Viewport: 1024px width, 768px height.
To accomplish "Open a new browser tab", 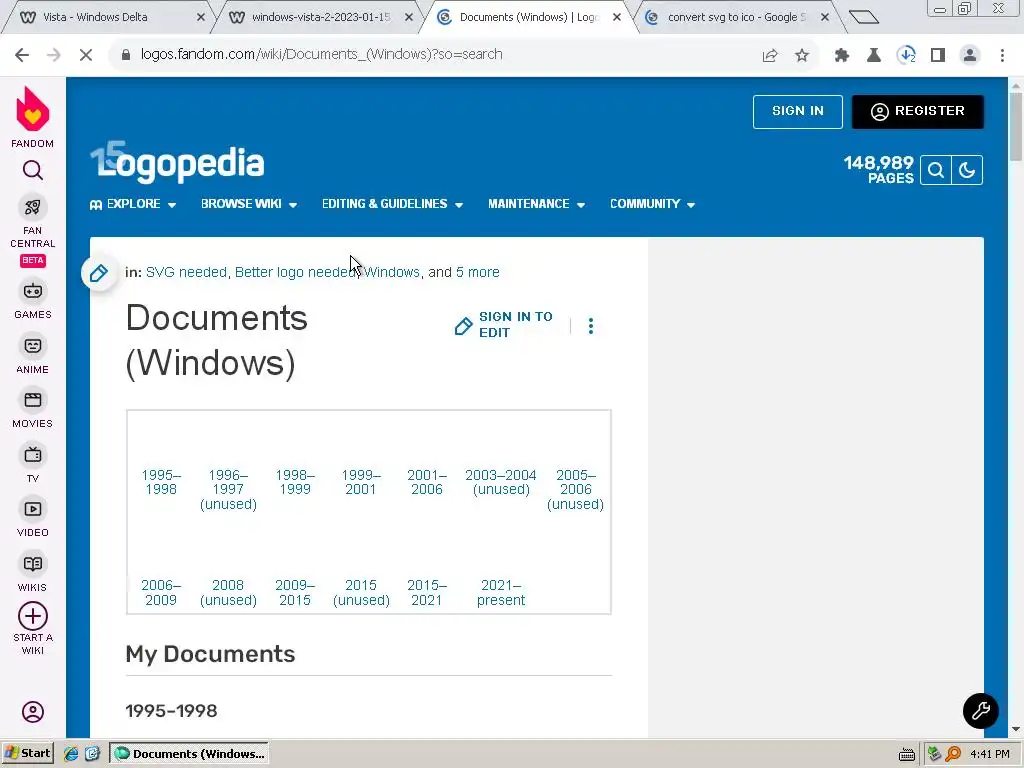I will [864, 18].
